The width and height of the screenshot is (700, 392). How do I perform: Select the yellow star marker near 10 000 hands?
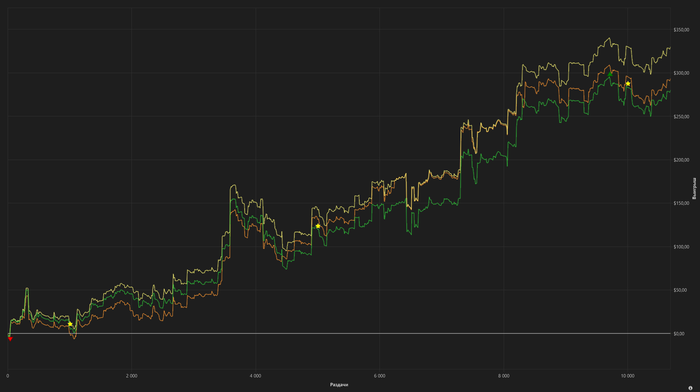coord(628,83)
